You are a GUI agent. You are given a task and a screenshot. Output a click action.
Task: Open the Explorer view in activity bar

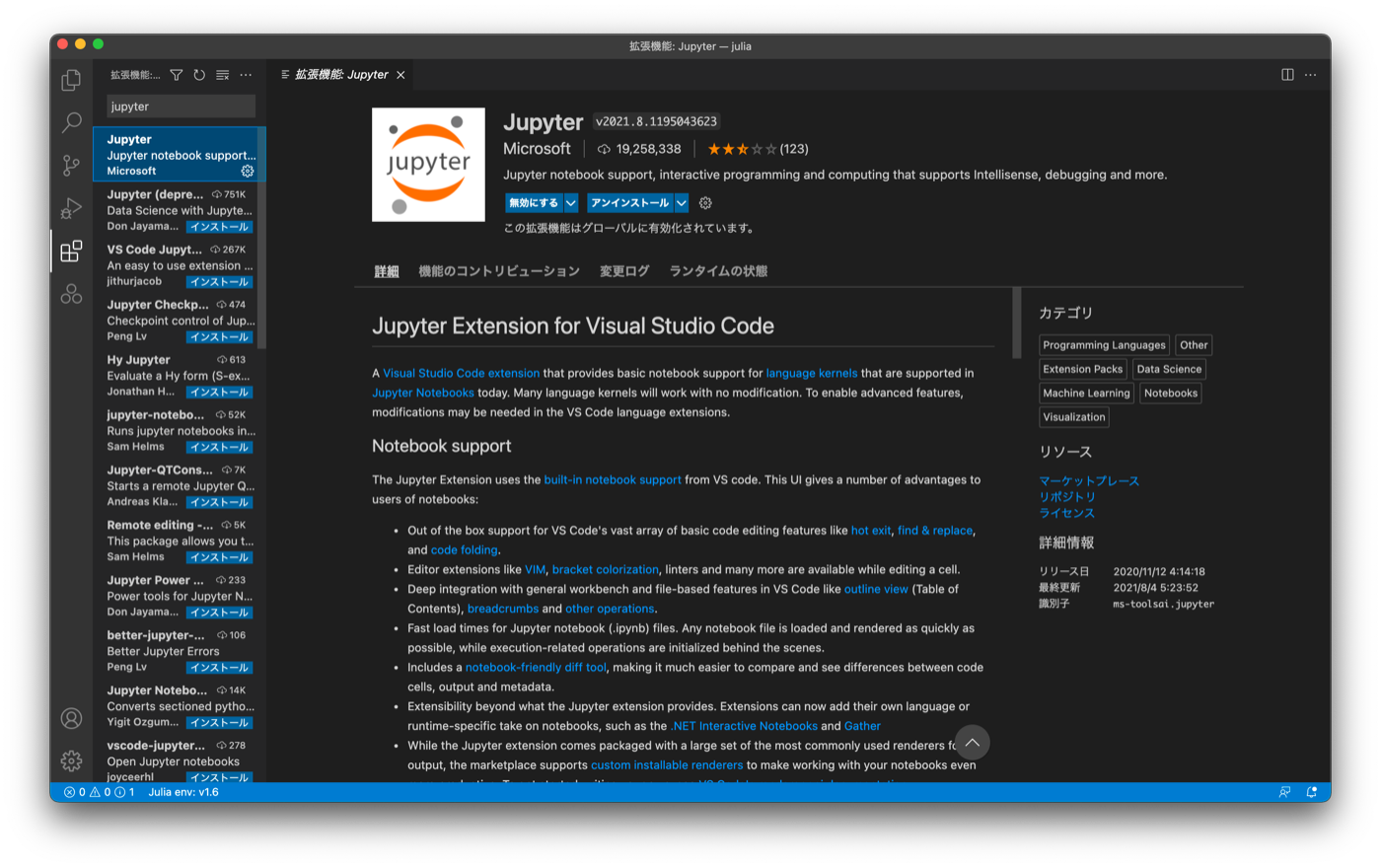tap(71, 80)
